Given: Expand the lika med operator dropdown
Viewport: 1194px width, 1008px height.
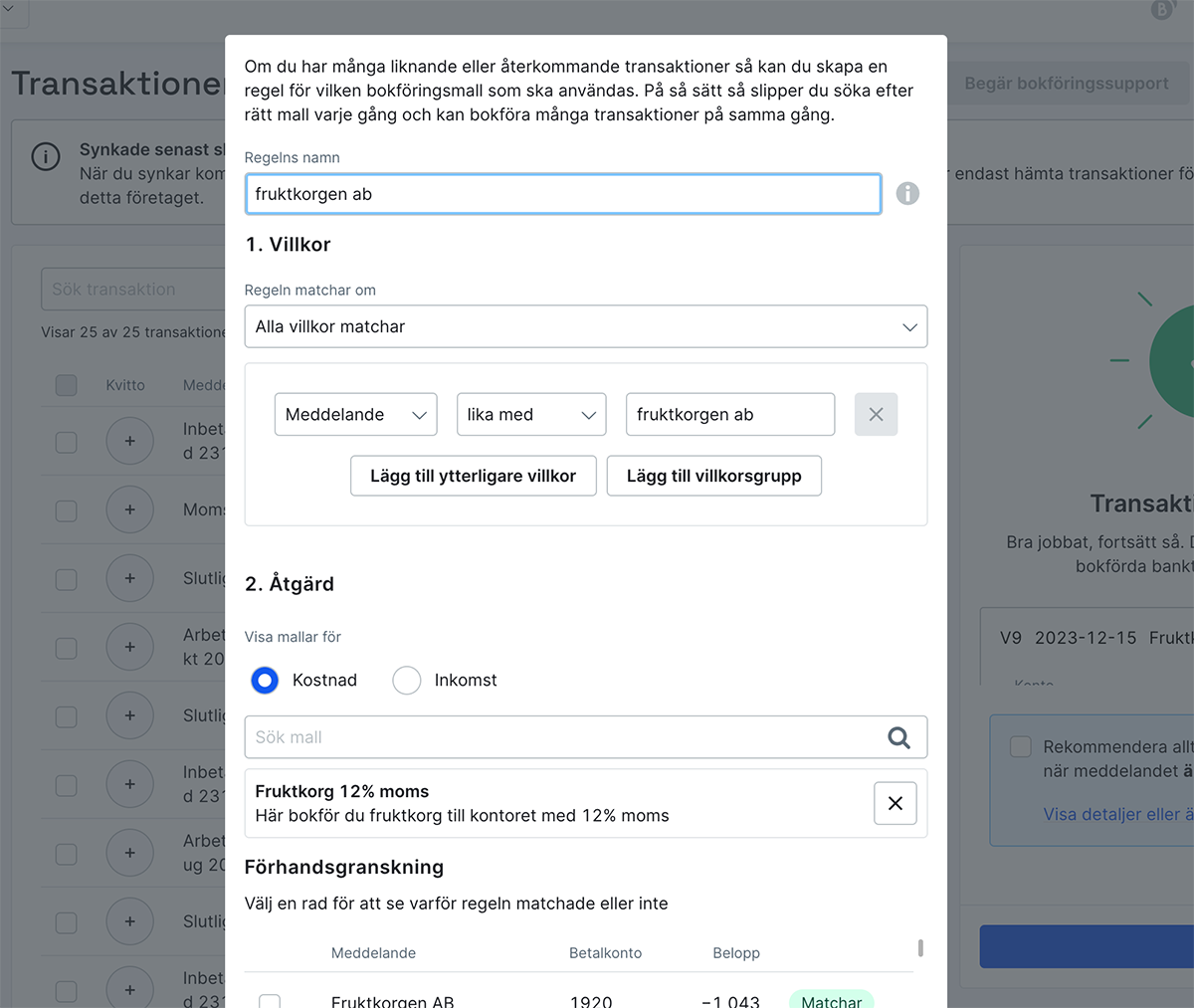Looking at the screenshot, I should [x=530, y=415].
